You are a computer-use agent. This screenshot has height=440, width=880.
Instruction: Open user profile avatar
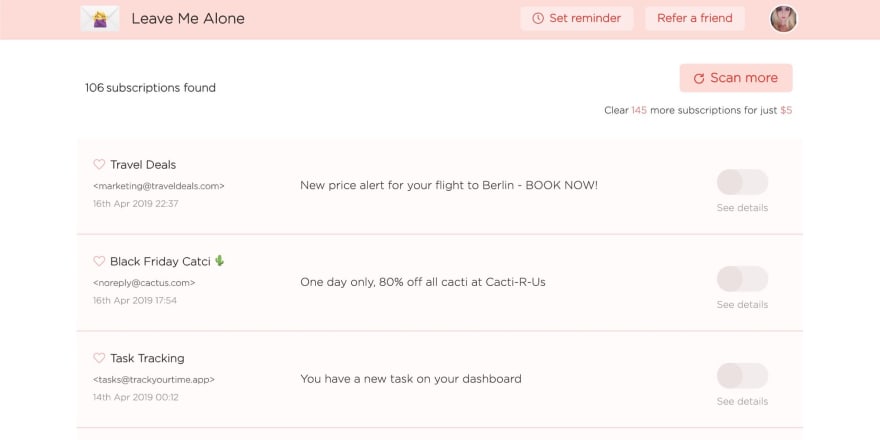tap(783, 19)
